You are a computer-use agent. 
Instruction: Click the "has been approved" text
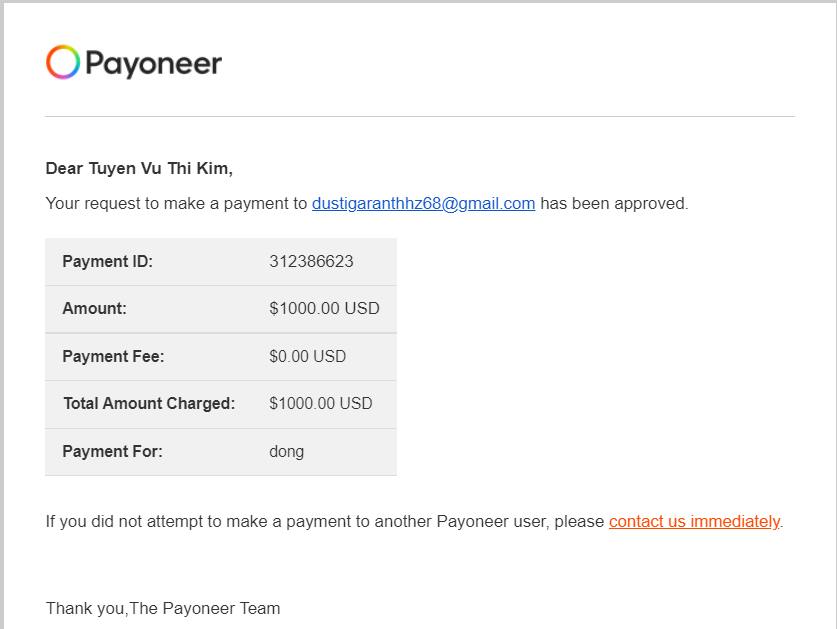click(614, 204)
